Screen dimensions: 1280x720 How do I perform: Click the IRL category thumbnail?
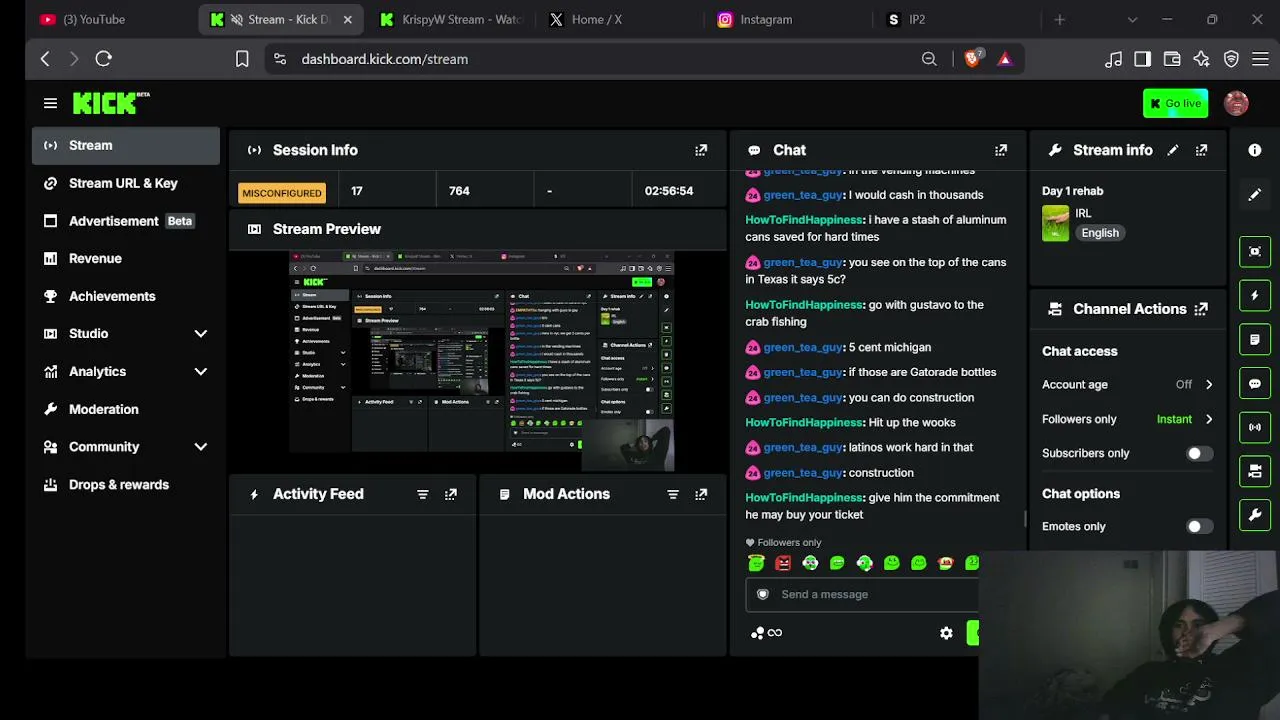[1056, 224]
